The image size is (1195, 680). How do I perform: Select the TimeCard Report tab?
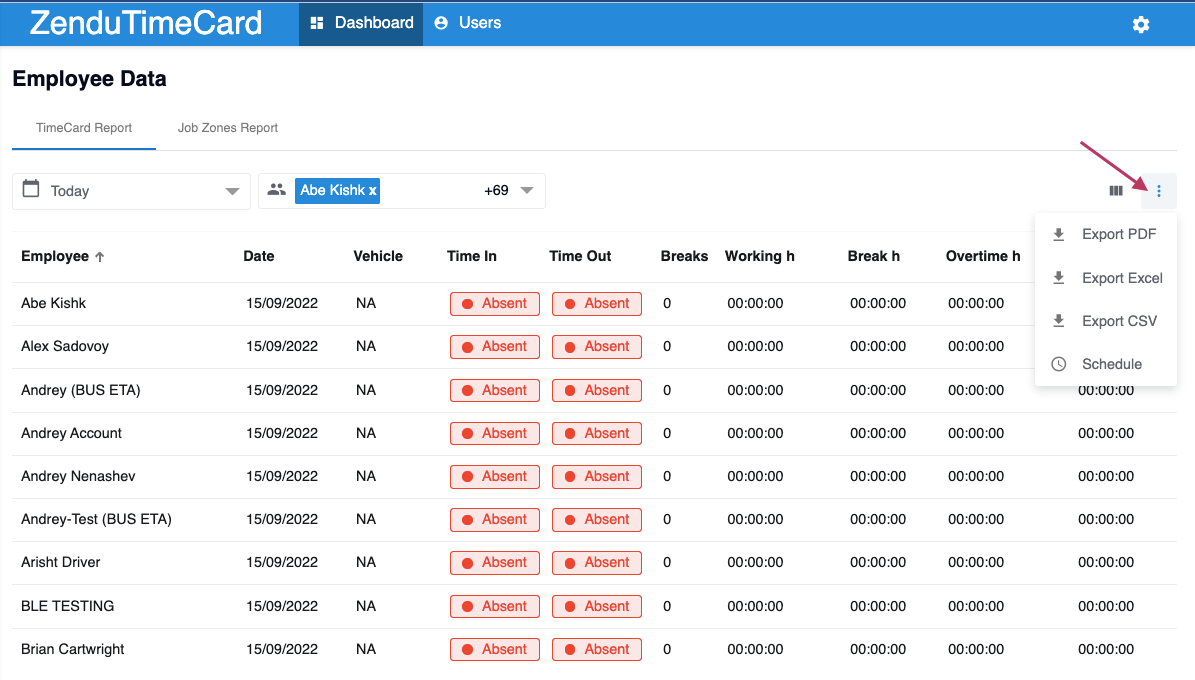point(84,128)
